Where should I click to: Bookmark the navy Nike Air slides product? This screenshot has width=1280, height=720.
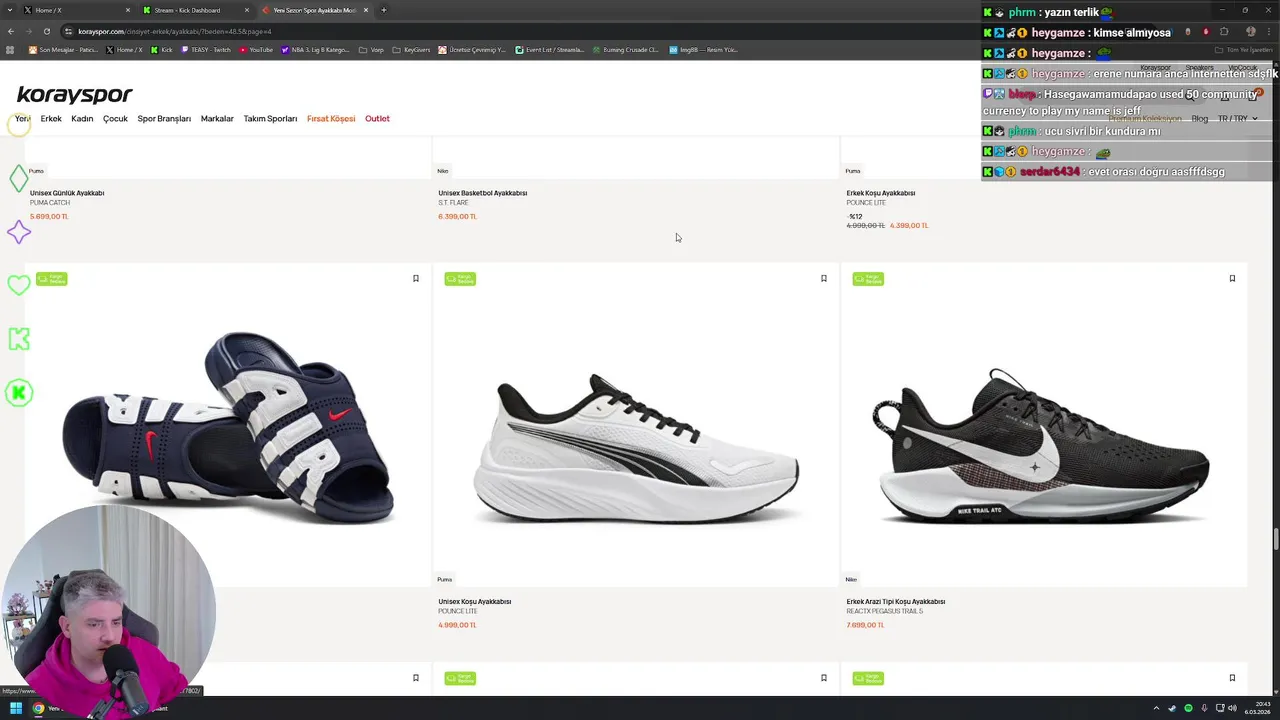click(416, 279)
